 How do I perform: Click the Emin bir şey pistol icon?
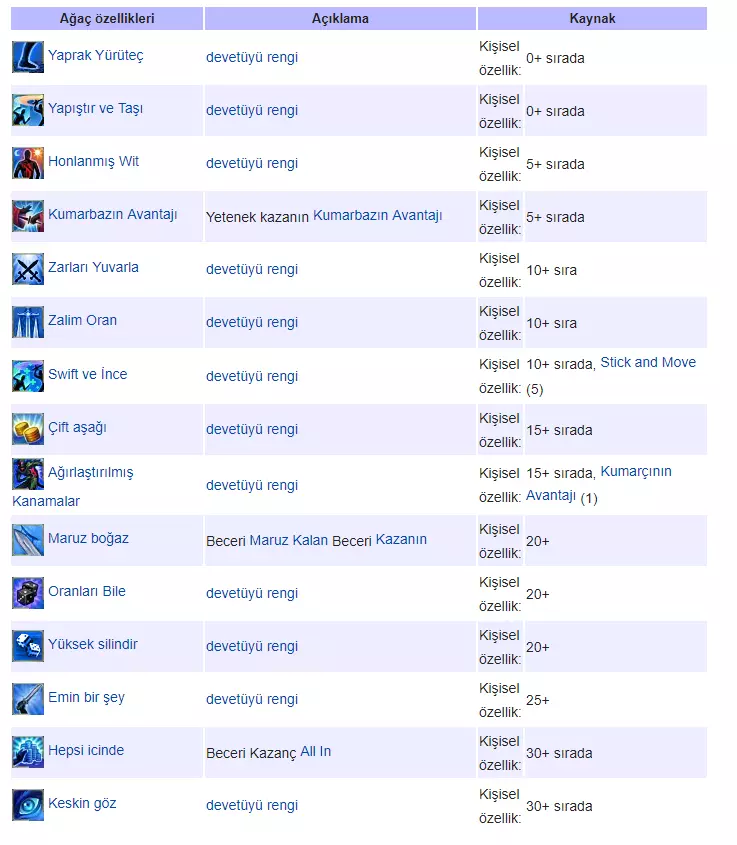pos(28,699)
